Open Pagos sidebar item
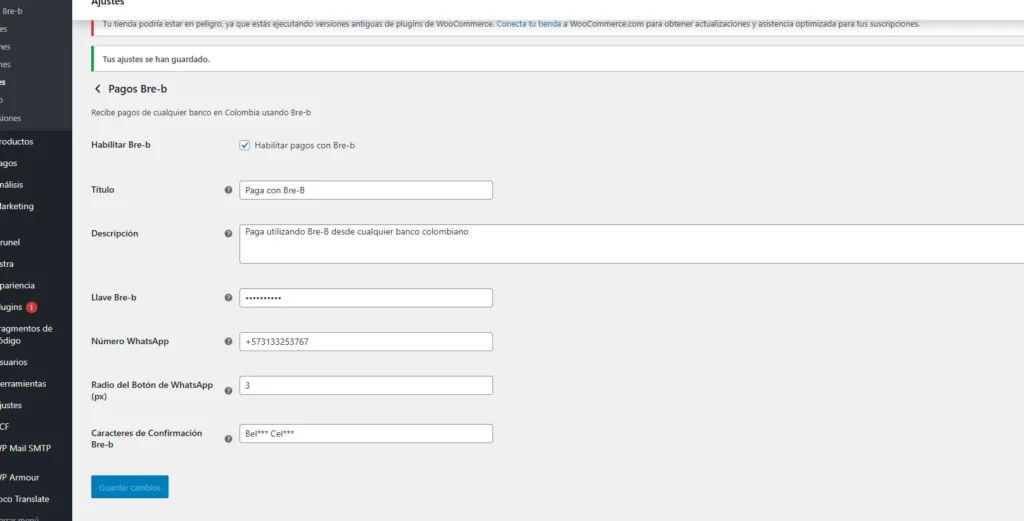 pyautogui.click(x=8, y=163)
